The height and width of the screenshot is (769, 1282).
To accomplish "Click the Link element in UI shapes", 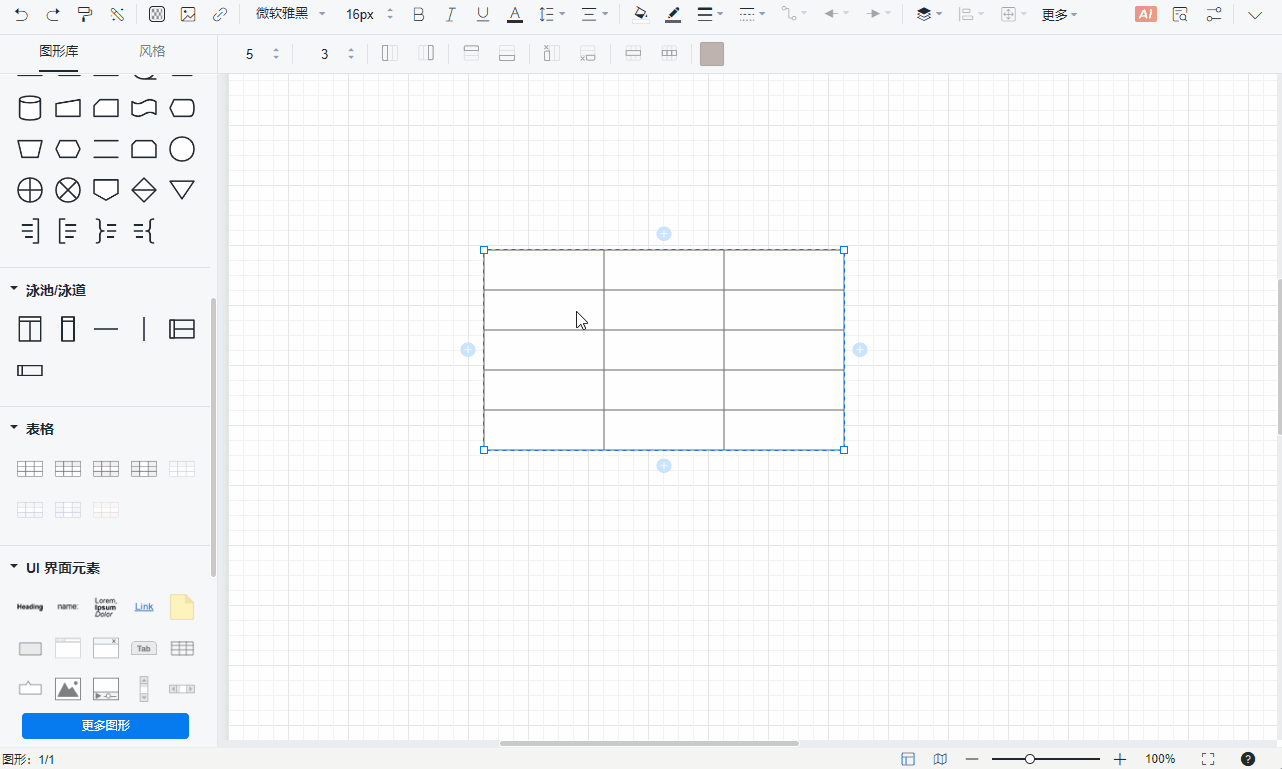I will 144,607.
